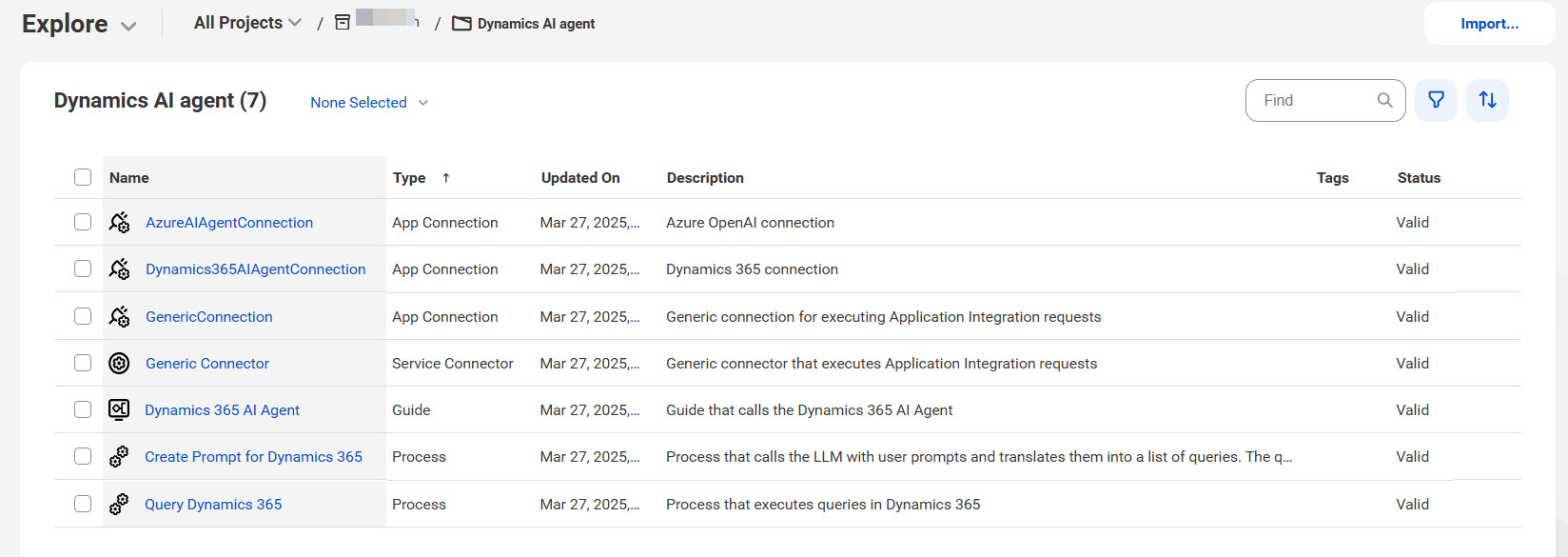Open the AzureAIAgentConnection link
The height and width of the screenshot is (557, 1568).
(x=229, y=223)
